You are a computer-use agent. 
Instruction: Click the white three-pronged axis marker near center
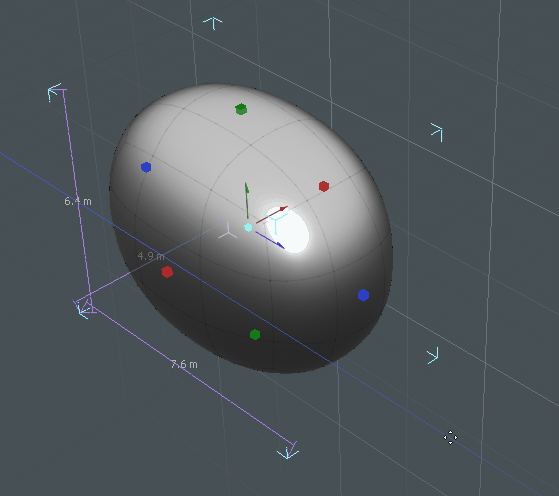click(x=227, y=231)
